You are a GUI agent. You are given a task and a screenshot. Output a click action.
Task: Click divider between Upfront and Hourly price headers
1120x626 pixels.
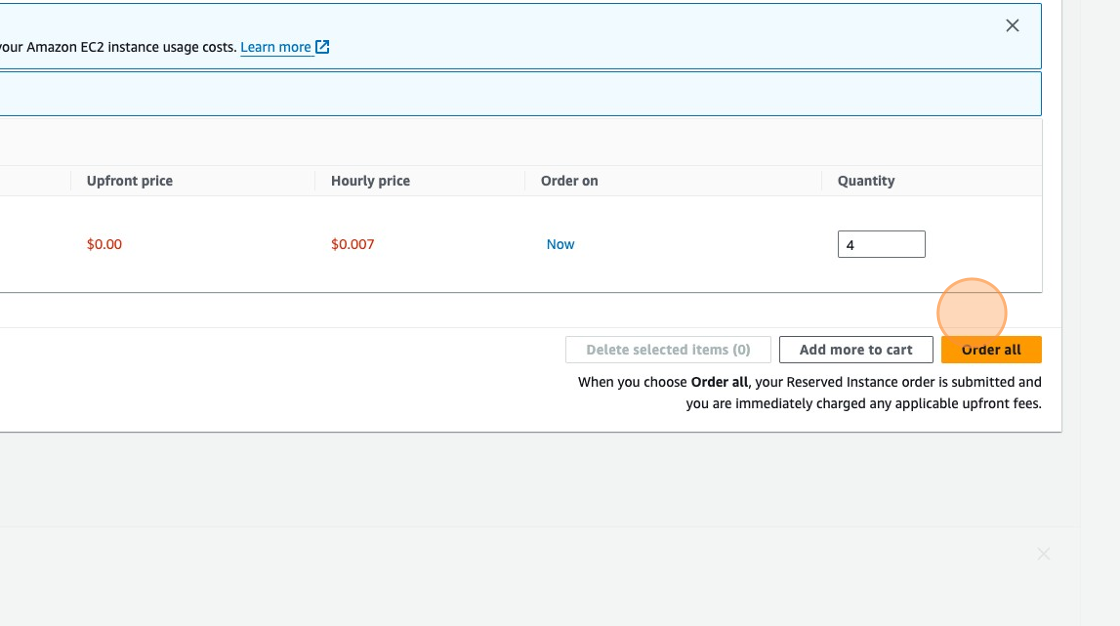(x=315, y=181)
